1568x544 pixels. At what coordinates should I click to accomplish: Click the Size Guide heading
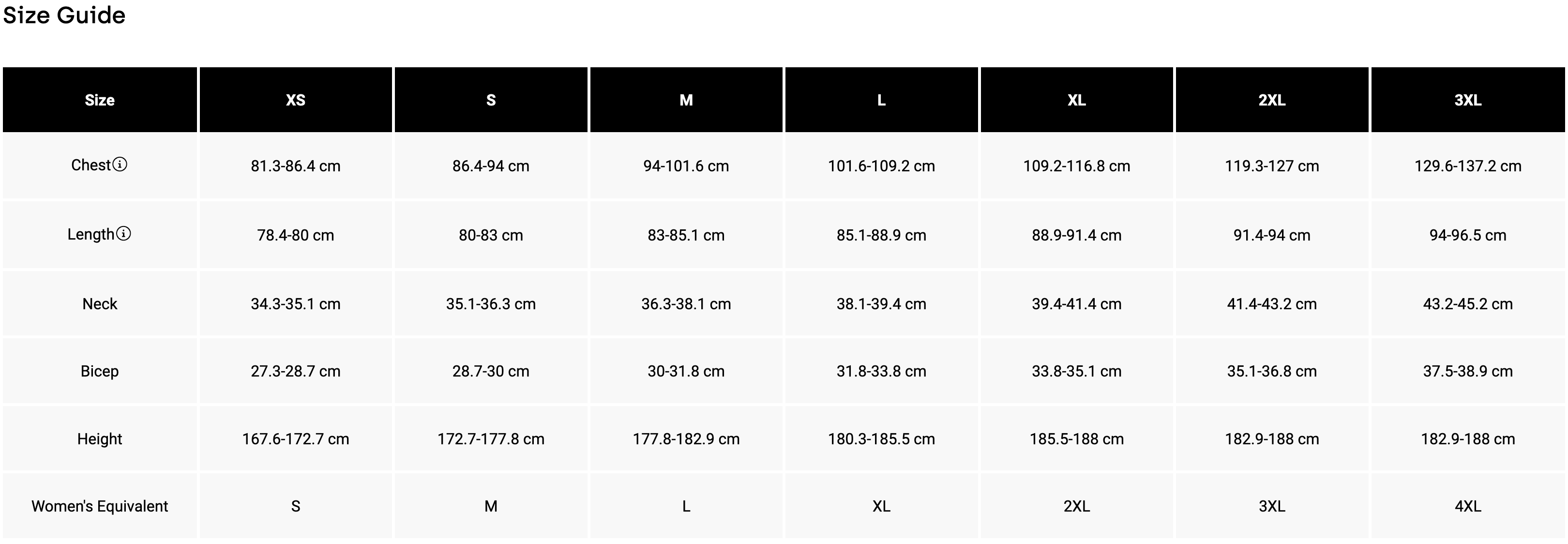point(64,15)
